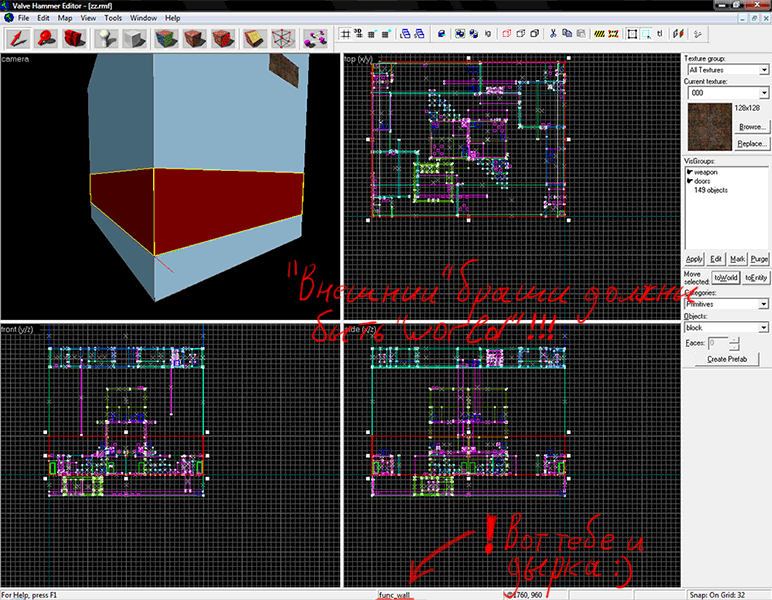Click the current texture preview thumbnail
This screenshot has height=600, width=772.
coord(708,125)
